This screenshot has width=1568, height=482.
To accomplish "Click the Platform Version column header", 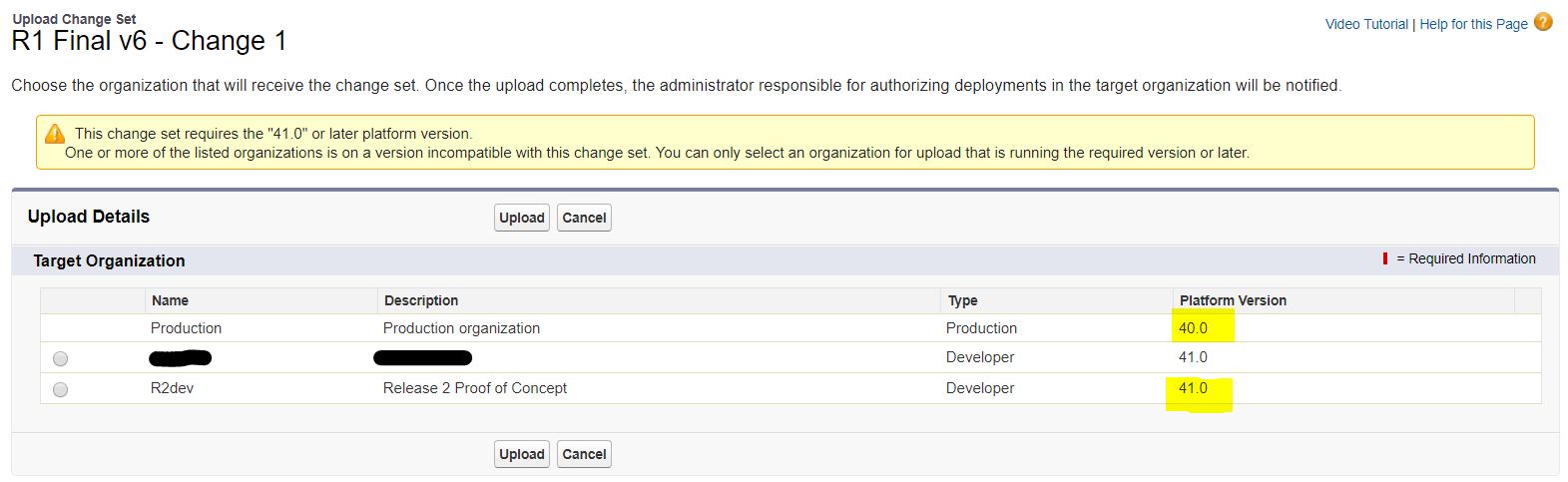I will [1233, 300].
